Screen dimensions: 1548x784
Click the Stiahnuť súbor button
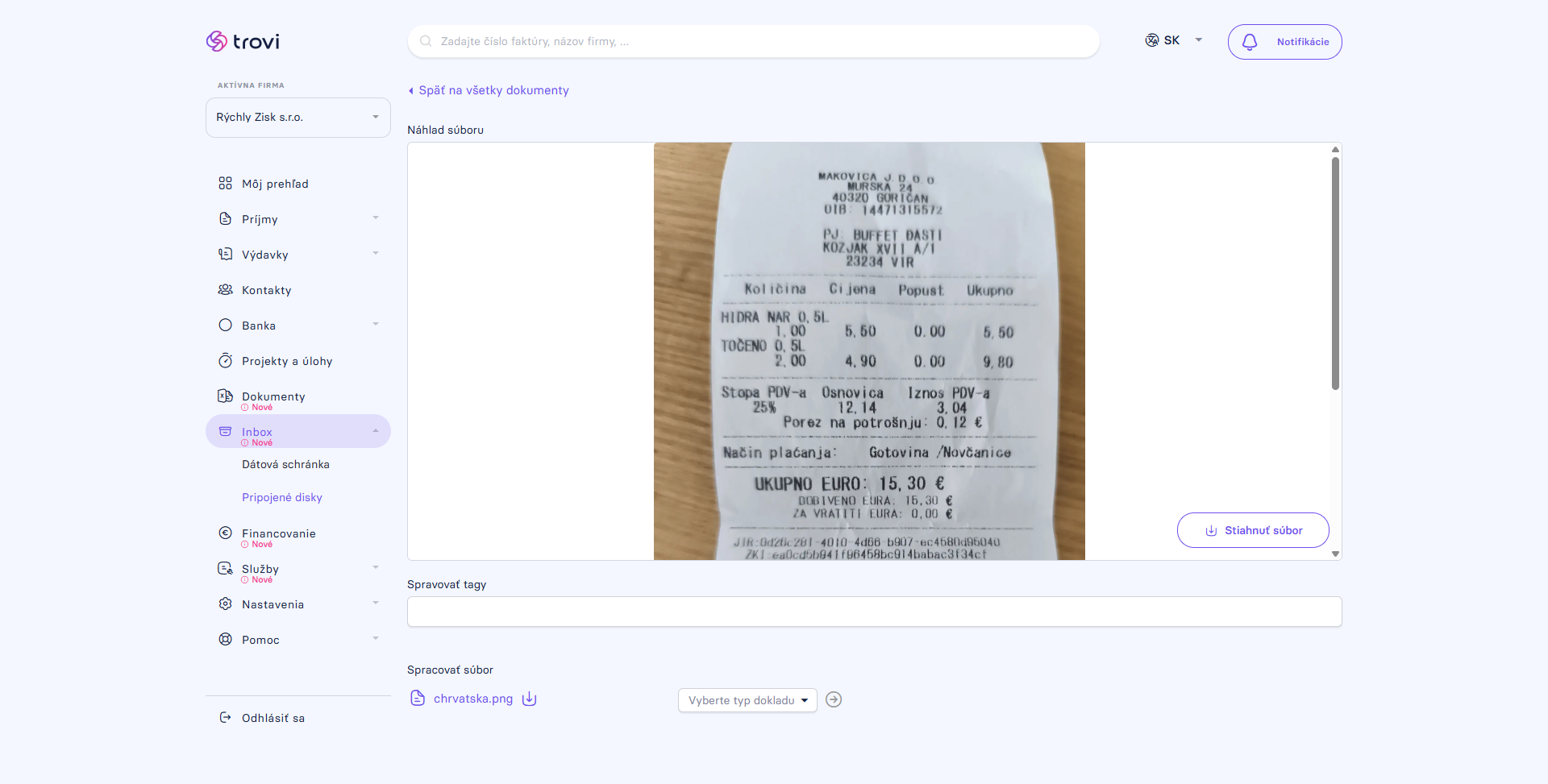pyautogui.click(x=1253, y=530)
